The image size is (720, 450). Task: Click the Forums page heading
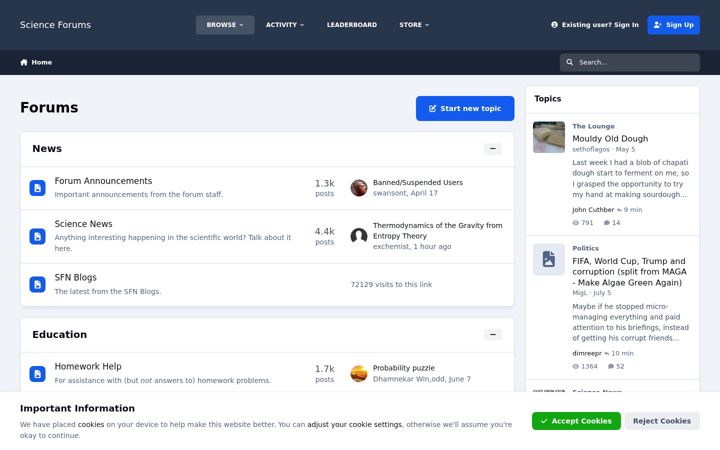tap(49, 107)
